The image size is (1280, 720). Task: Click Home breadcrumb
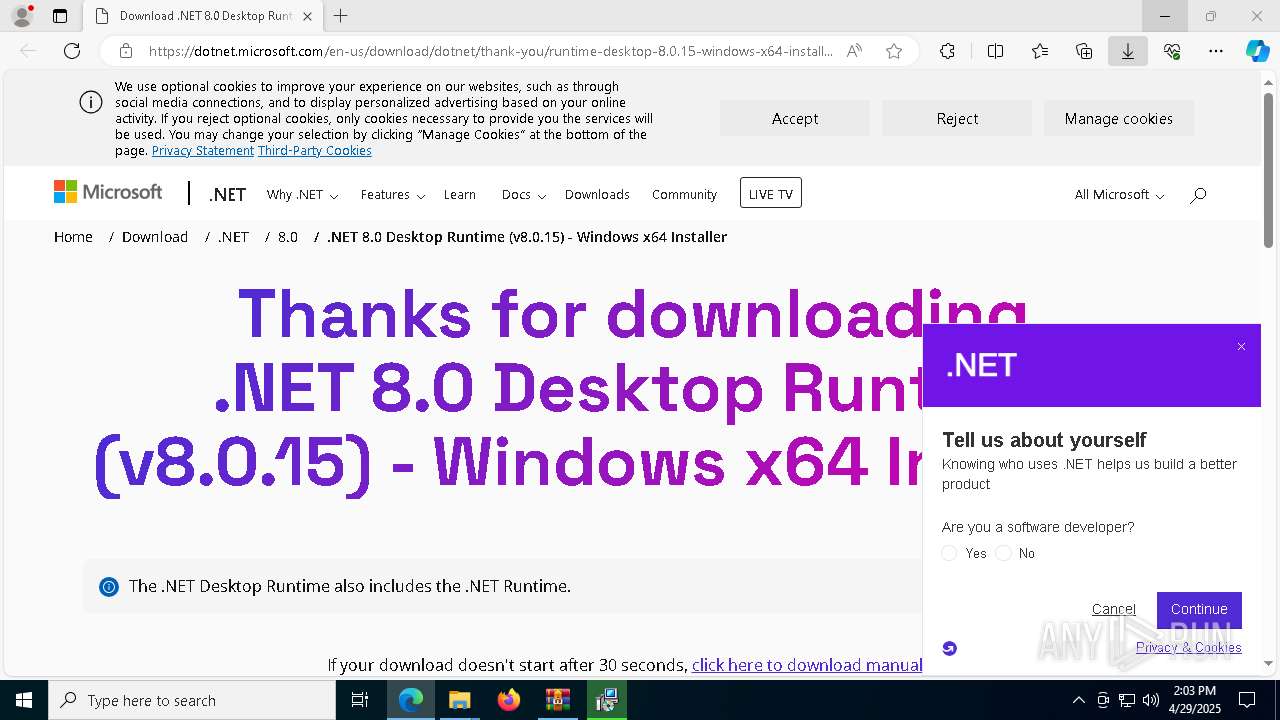tap(73, 237)
